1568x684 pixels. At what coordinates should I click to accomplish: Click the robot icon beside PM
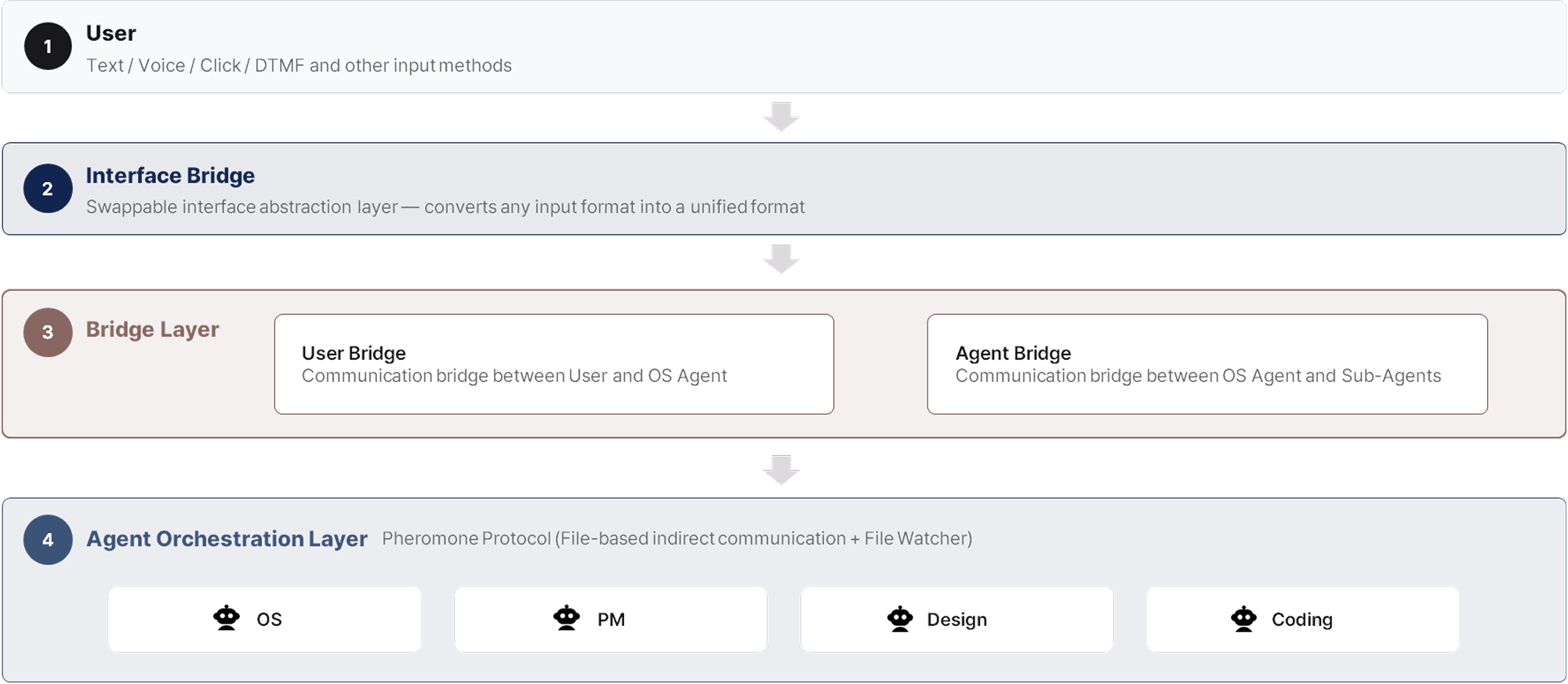click(x=566, y=618)
